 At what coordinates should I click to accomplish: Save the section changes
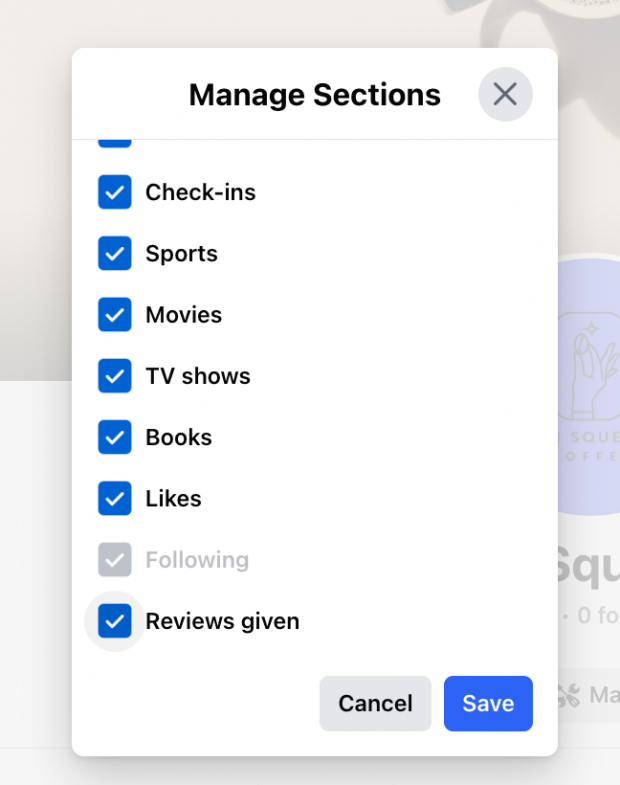[x=488, y=703]
